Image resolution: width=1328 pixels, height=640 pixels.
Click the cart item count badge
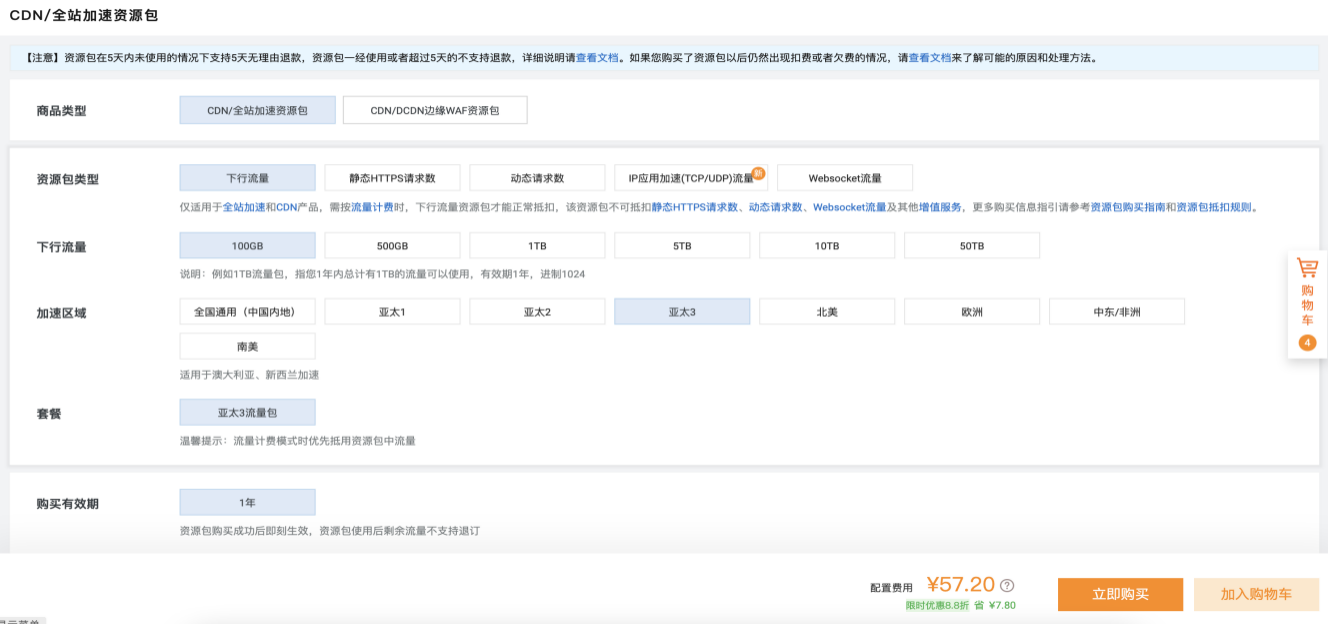click(1307, 343)
